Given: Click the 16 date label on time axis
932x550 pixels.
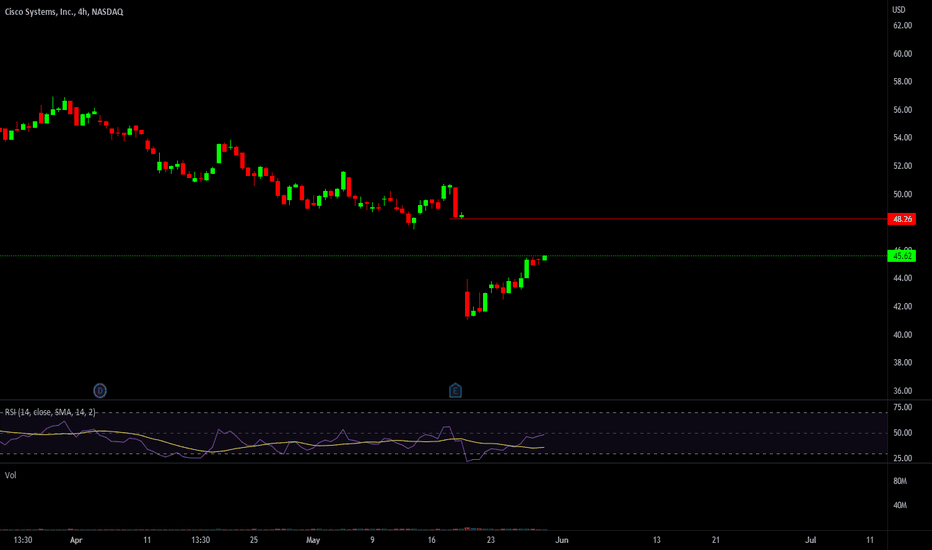Looking at the screenshot, I should coord(432,540).
